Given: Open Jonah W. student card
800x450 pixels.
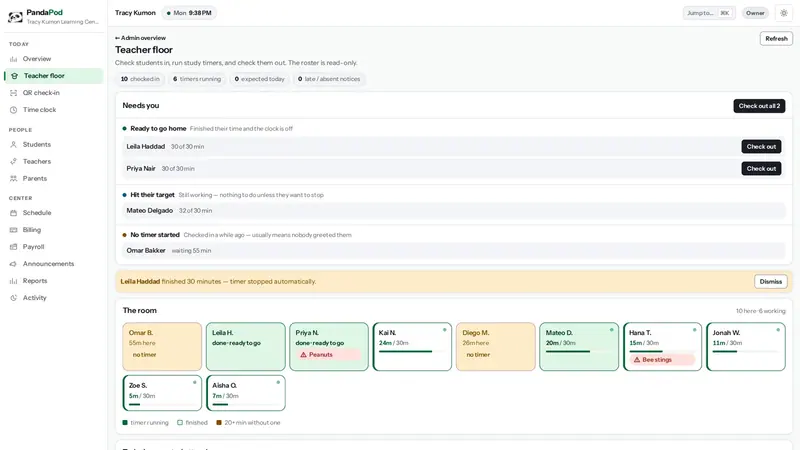Looking at the screenshot, I should (x=746, y=346).
